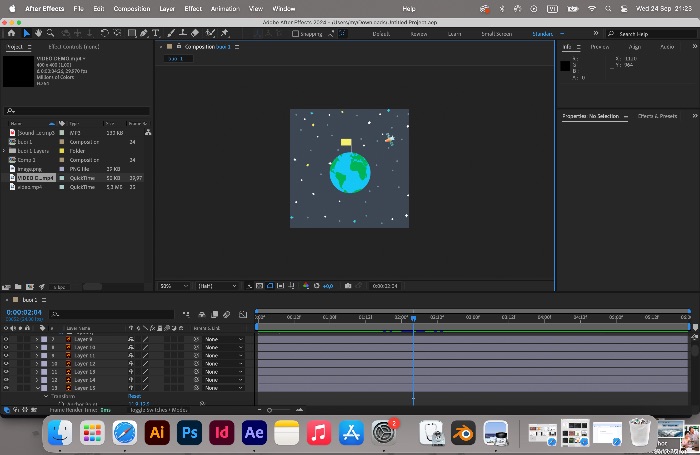Select the Selection arrow tool
This screenshot has height=455, width=700.
coord(26,33)
